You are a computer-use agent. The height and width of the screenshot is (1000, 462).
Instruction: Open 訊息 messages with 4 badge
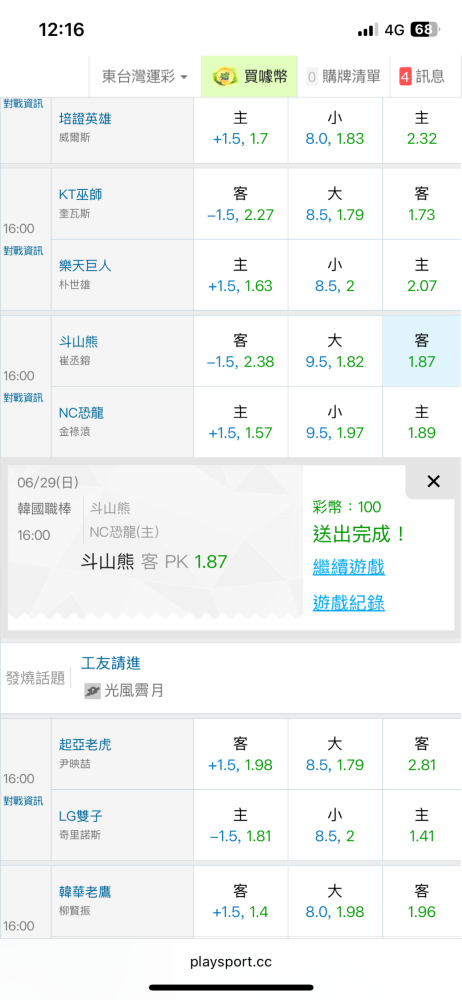point(422,77)
